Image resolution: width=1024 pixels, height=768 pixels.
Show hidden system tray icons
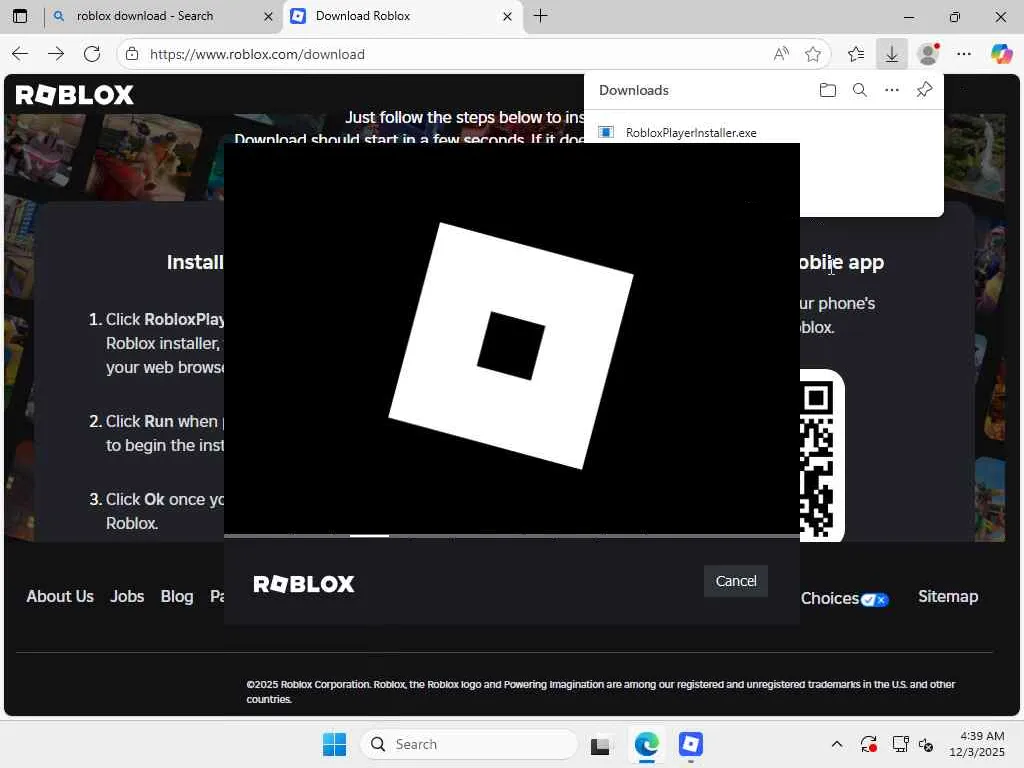coord(837,744)
